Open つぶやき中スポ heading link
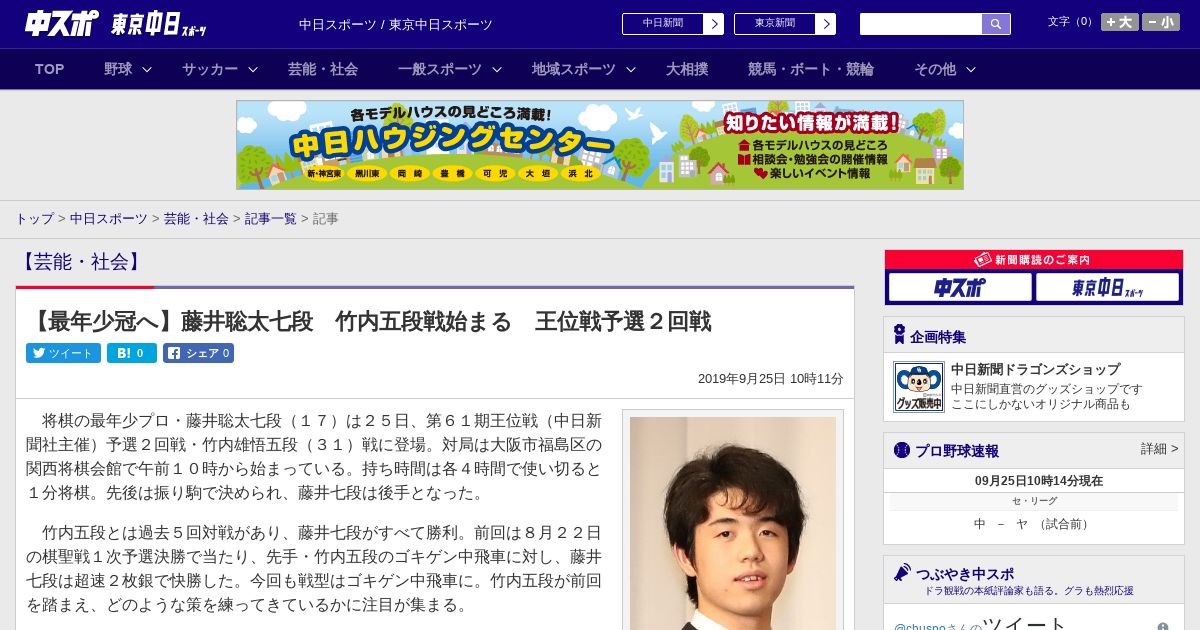This screenshot has height=630, width=1200. pyautogui.click(x=965, y=574)
